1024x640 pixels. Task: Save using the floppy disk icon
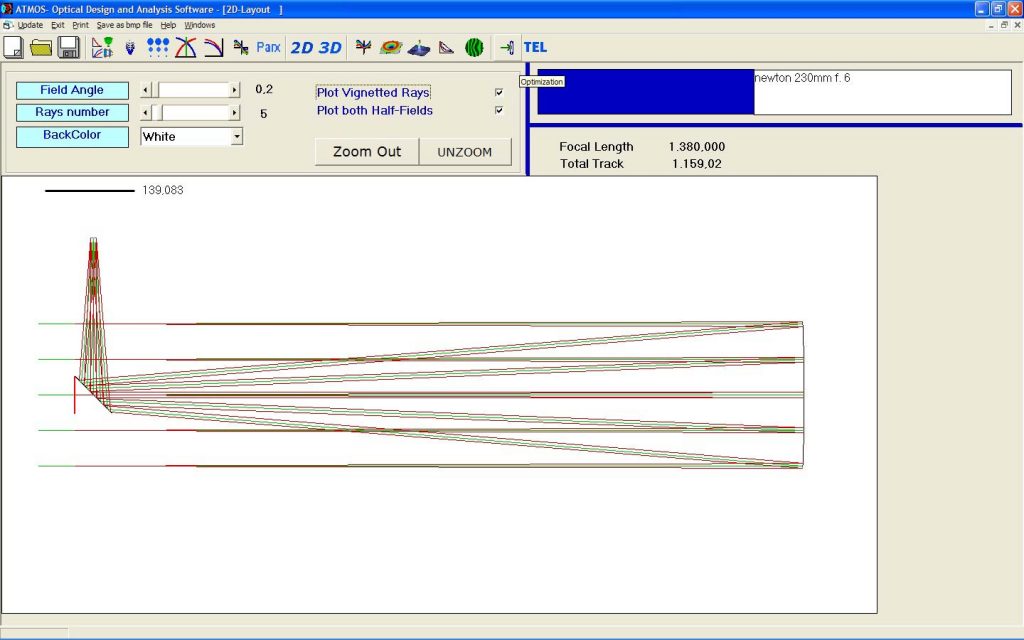(x=68, y=47)
